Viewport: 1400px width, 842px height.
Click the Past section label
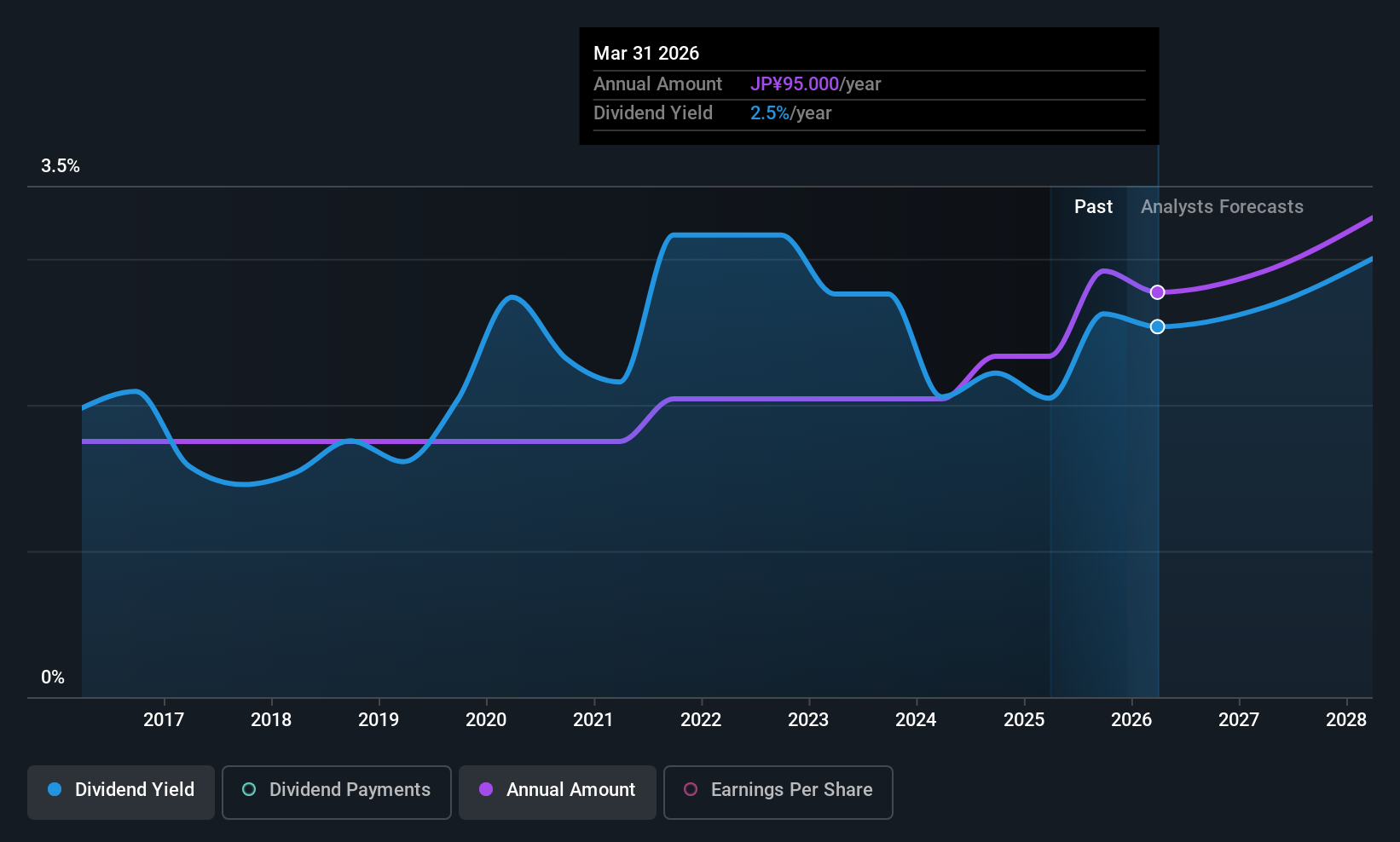[1093, 207]
